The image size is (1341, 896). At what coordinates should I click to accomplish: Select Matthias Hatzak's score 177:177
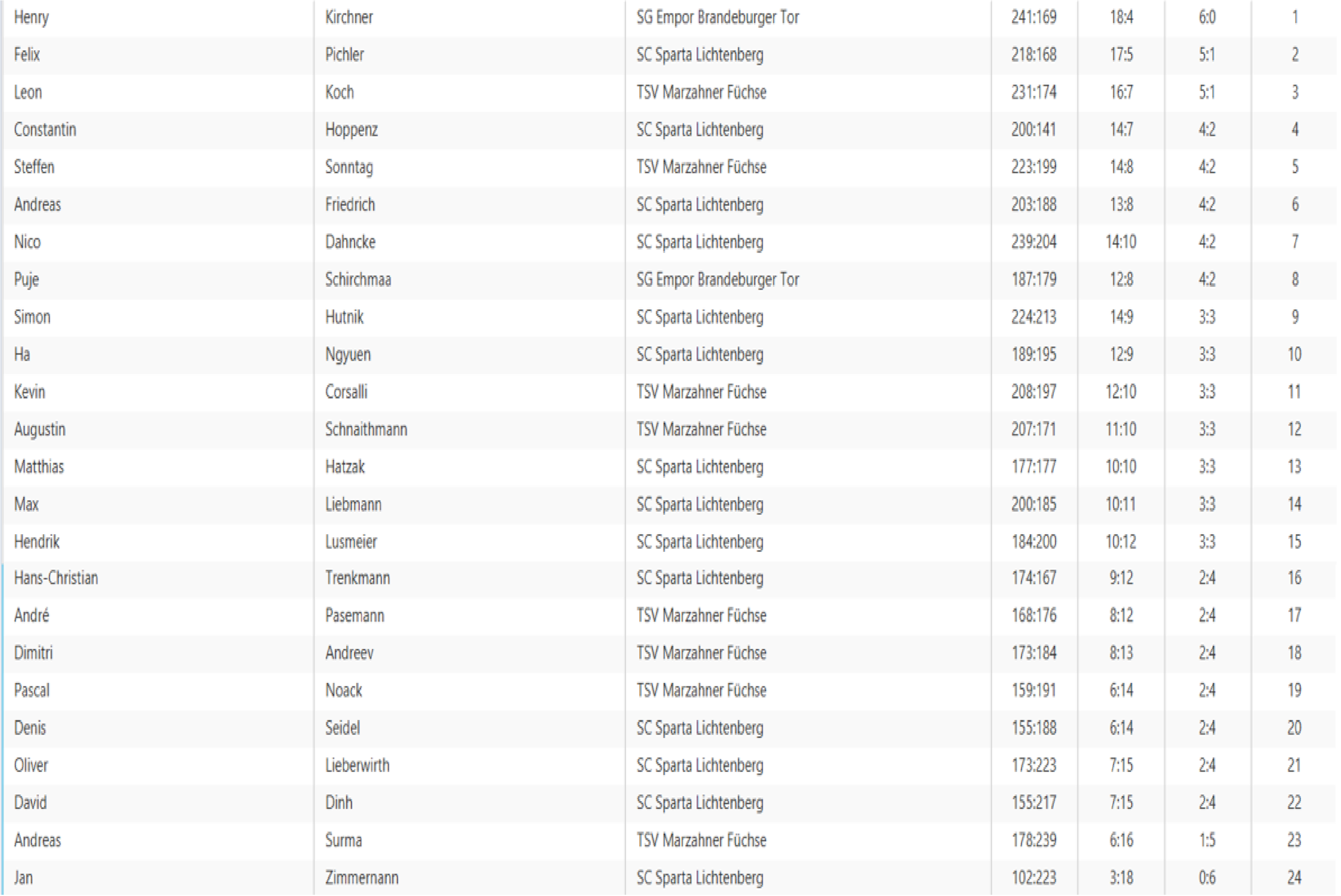[x=1034, y=467]
